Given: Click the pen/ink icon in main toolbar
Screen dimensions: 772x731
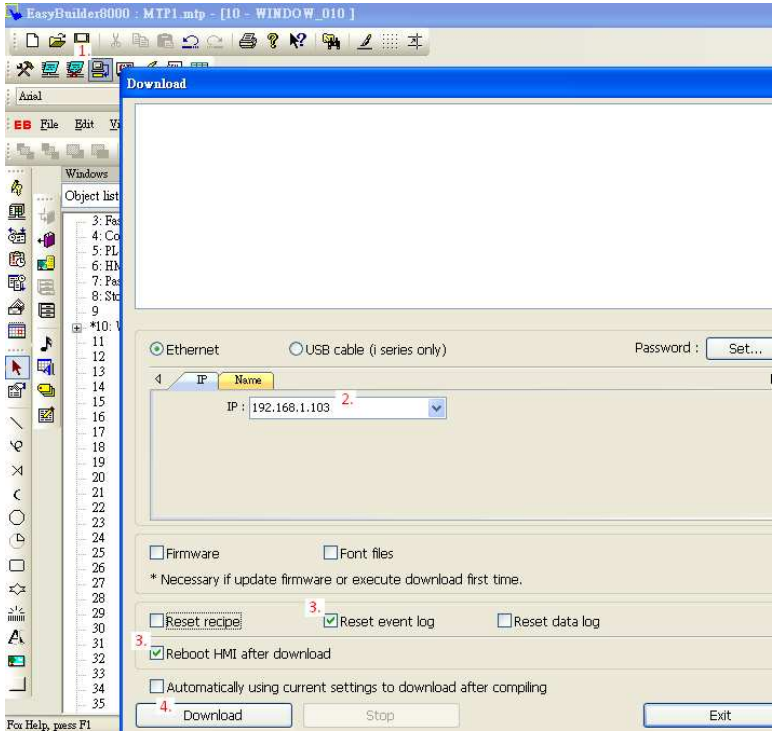Looking at the screenshot, I should pos(365,41).
